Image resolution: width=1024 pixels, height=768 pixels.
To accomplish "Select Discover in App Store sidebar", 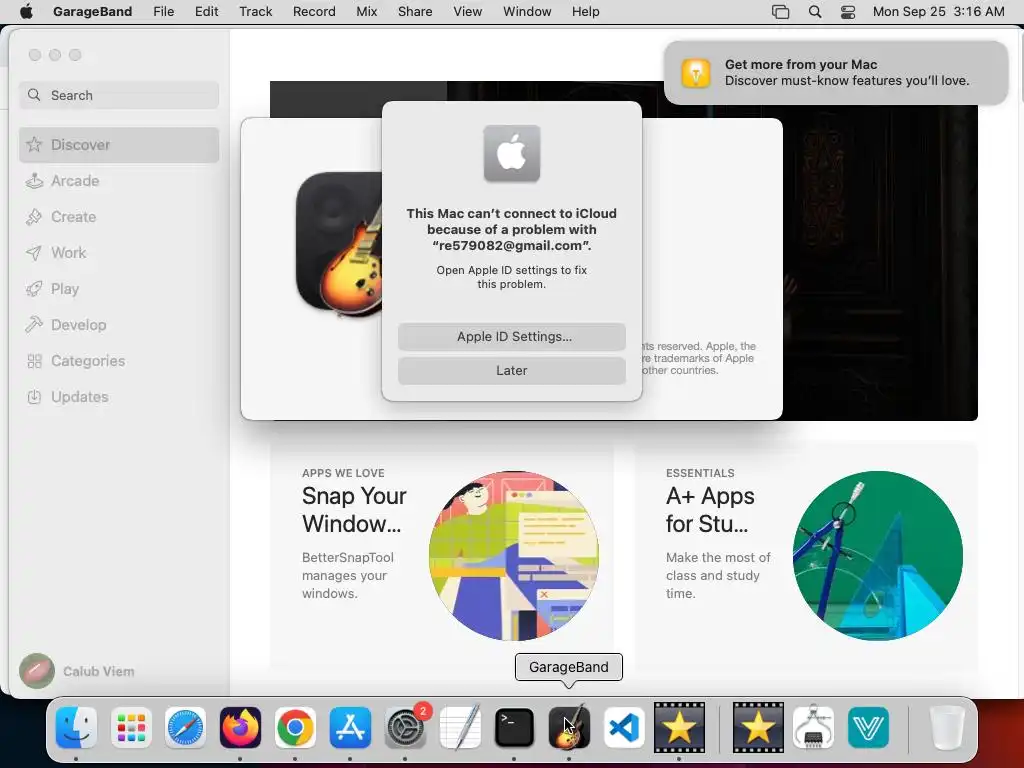I will click(x=119, y=144).
